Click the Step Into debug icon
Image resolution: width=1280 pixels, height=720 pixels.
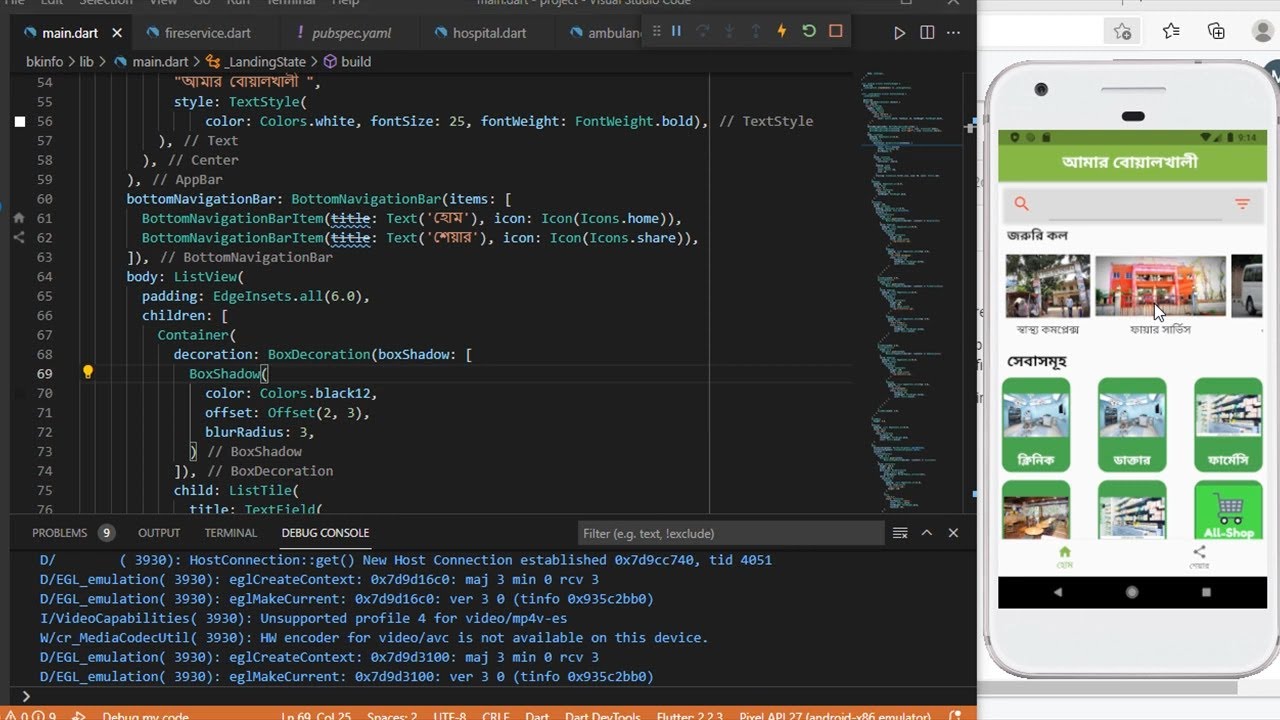[729, 32]
